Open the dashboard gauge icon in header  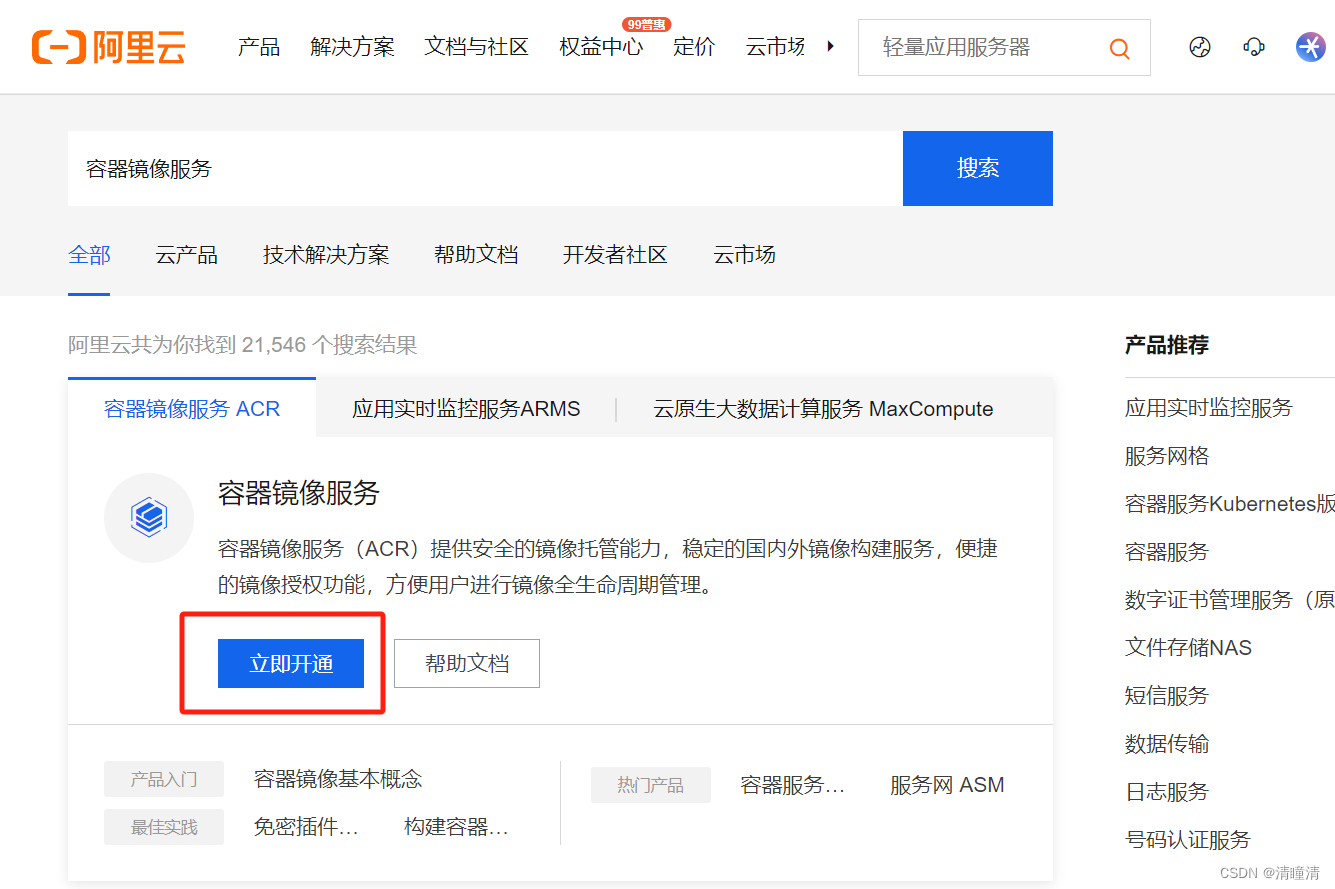[1200, 47]
